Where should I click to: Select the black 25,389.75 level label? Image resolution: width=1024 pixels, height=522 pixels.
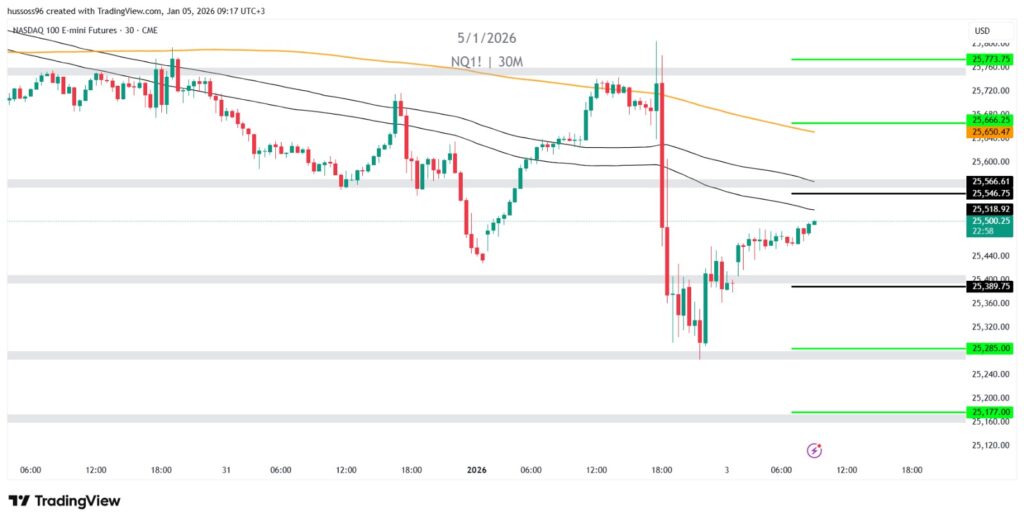(x=990, y=286)
